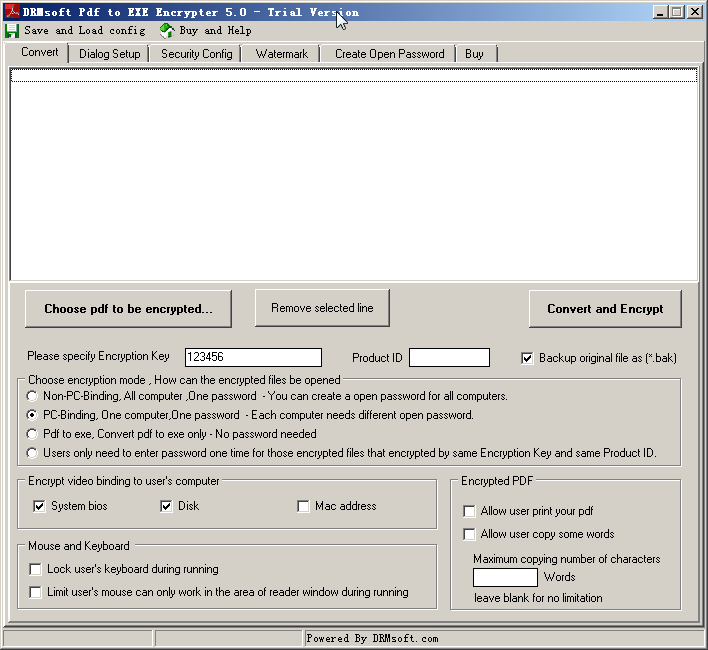Viewport: 708px width, 650px height.
Task: Open Create Open Password tab
Action: point(389,54)
